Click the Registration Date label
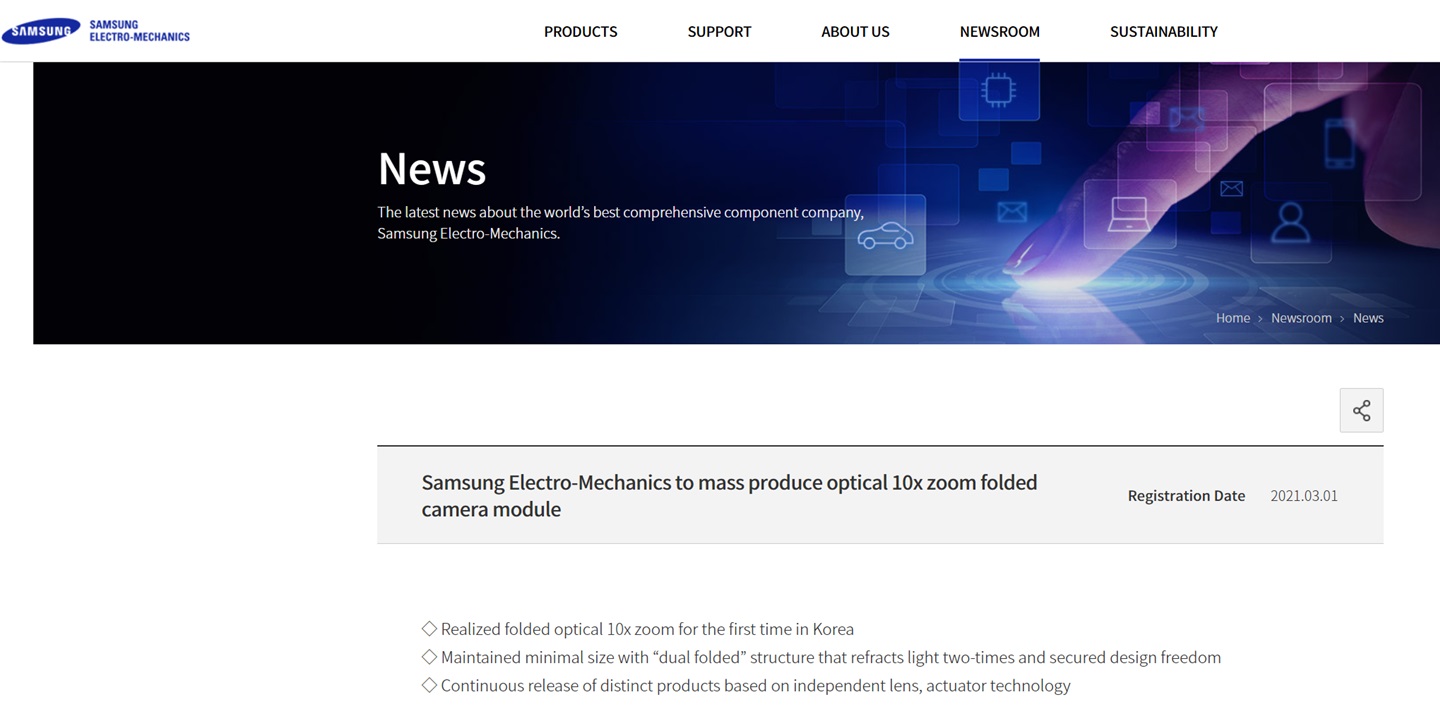 click(x=1186, y=496)
